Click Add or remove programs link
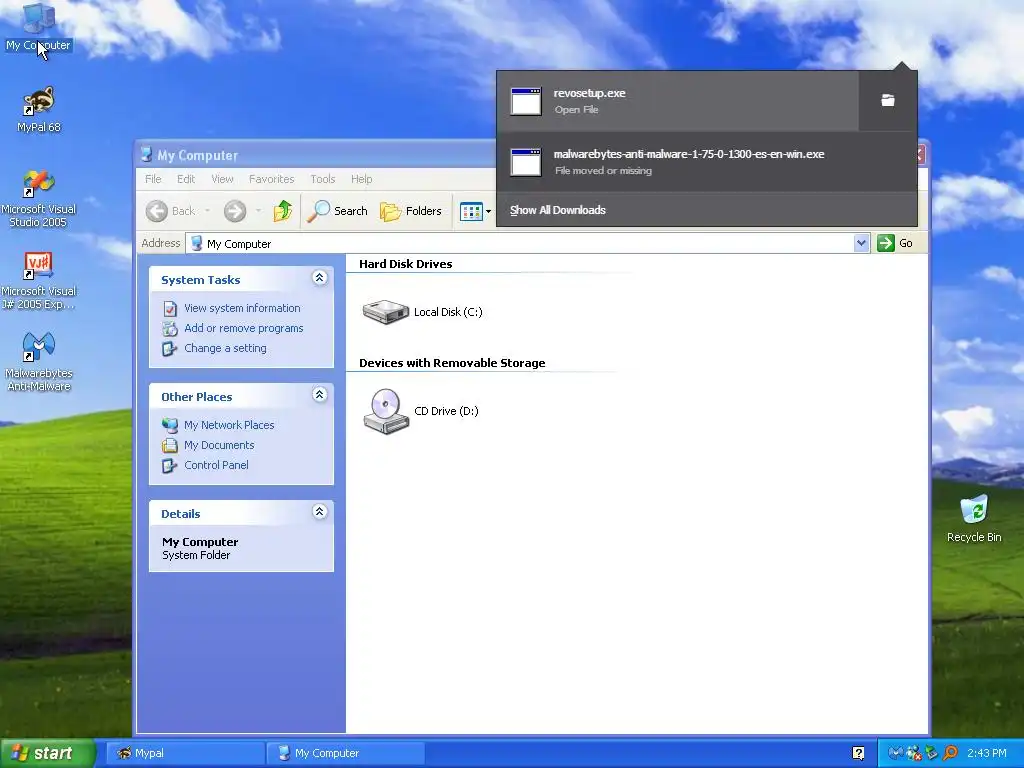 click(244, 328)
